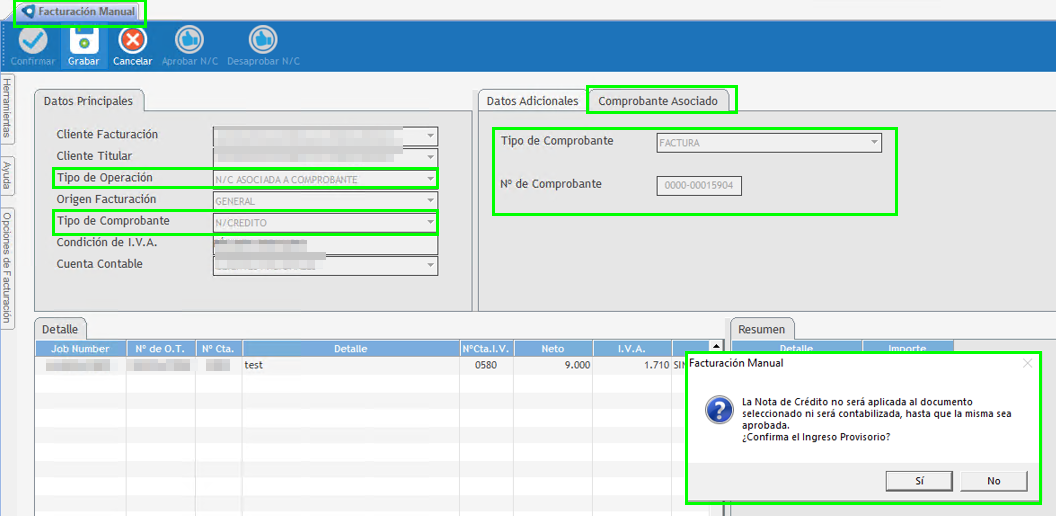Click the Aprobar N/C thumbs-up icon
The width and height of the screenshot is (1056, 516).
(189, 40)
